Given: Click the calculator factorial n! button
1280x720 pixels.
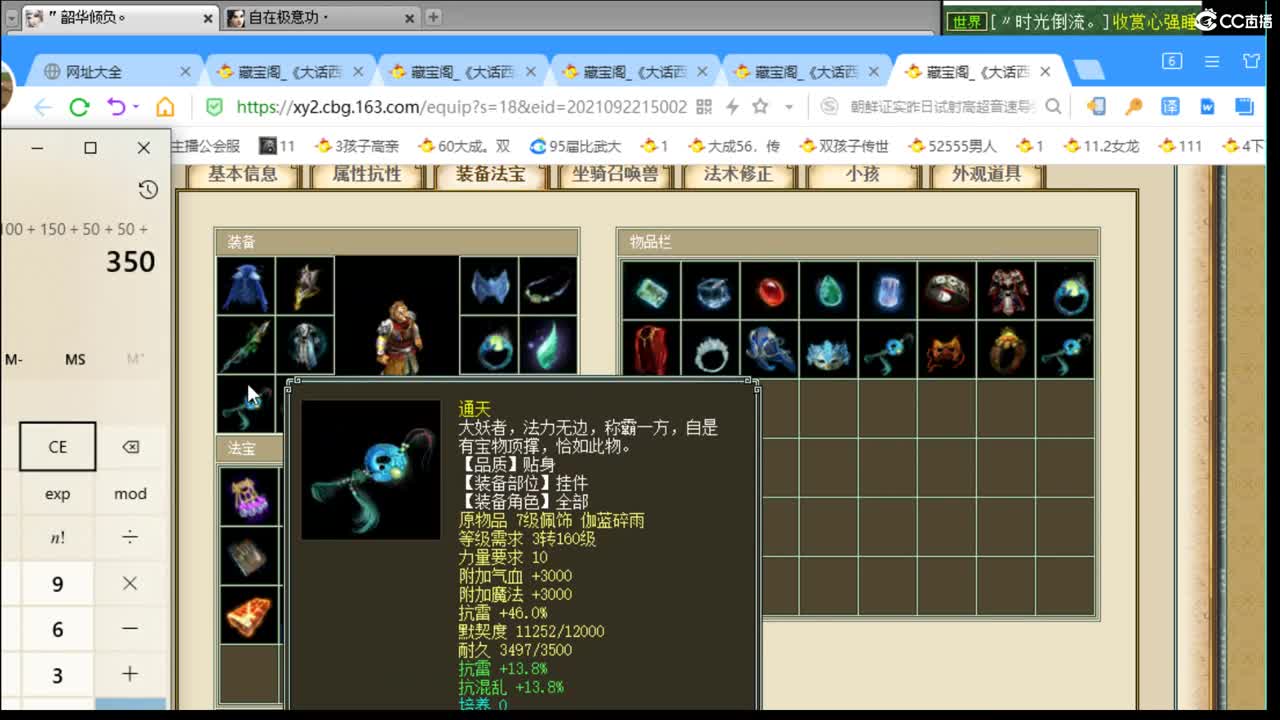Looking at the screenshot, I should 58,538.
